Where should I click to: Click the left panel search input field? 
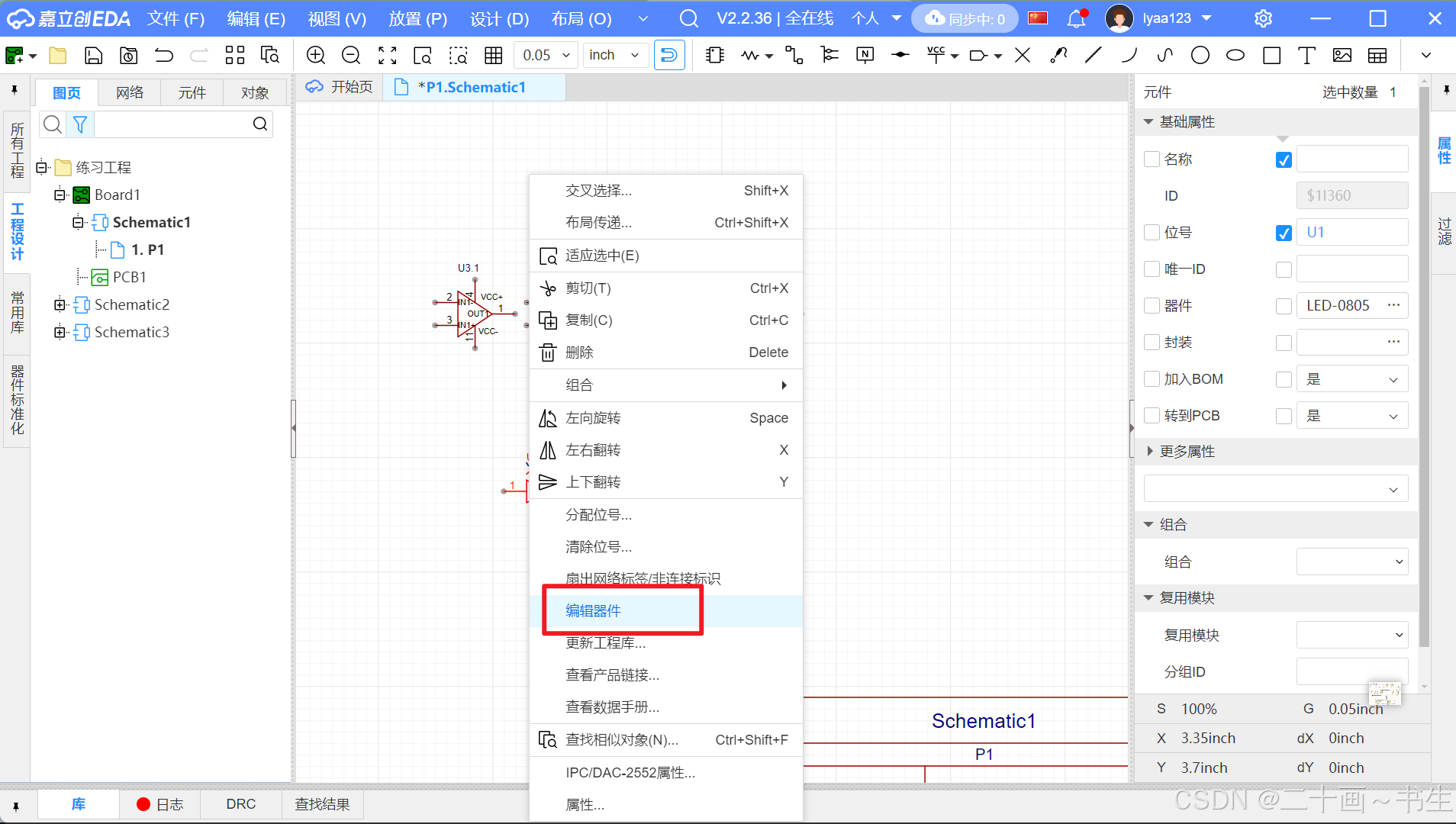click(x=172, y=124)
